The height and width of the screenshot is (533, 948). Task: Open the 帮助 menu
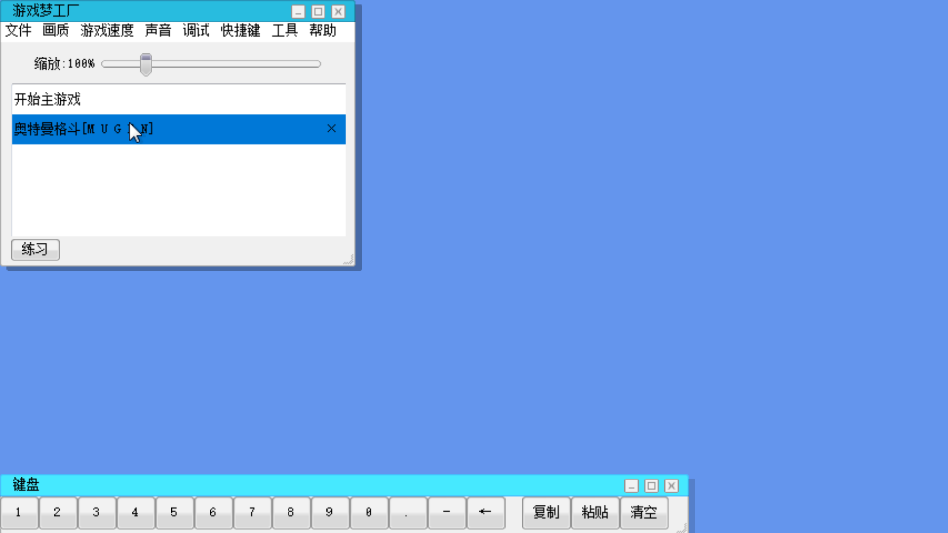click(x=323, y=31)
